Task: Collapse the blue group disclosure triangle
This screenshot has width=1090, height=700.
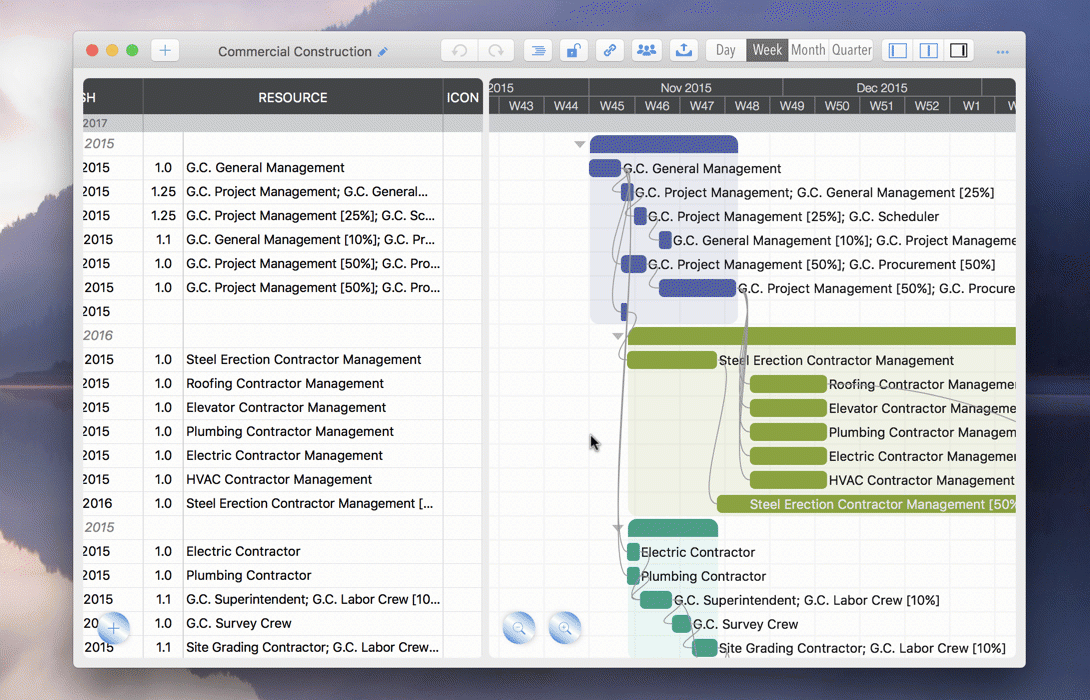Action: (580, 145)
